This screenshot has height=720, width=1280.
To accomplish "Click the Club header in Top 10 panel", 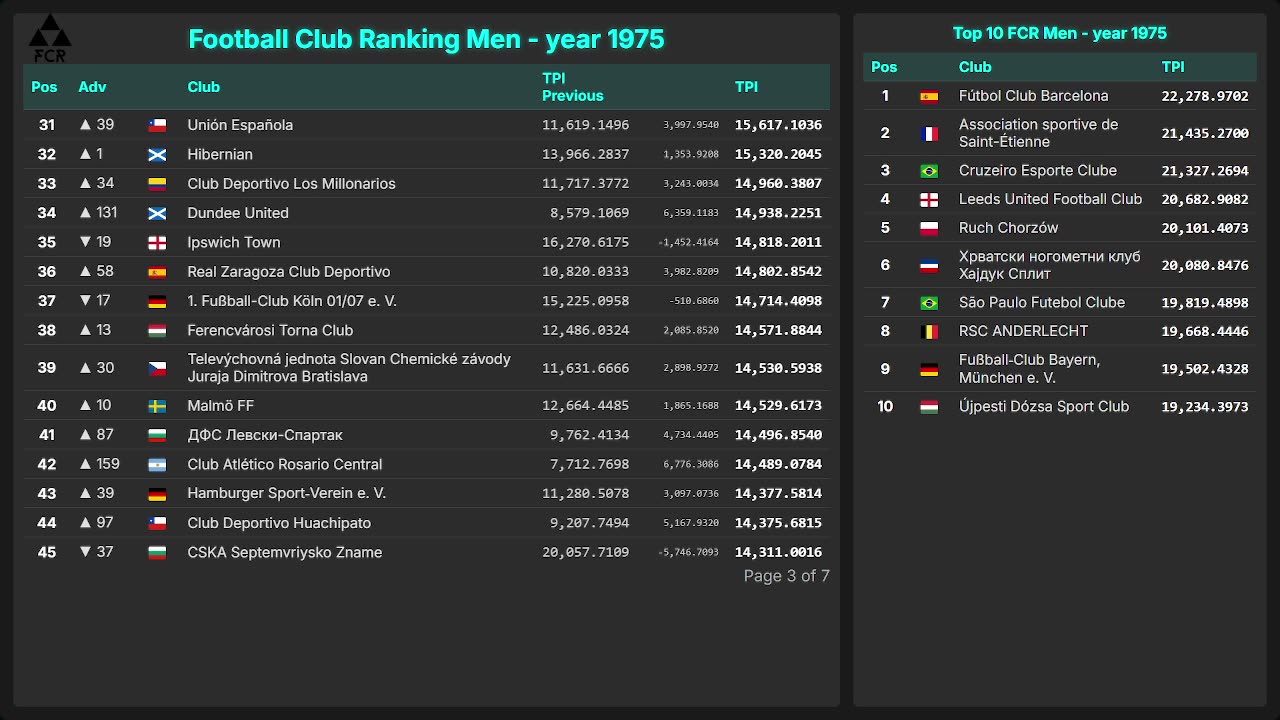I will pyautogui.click(x=975, y=67).
